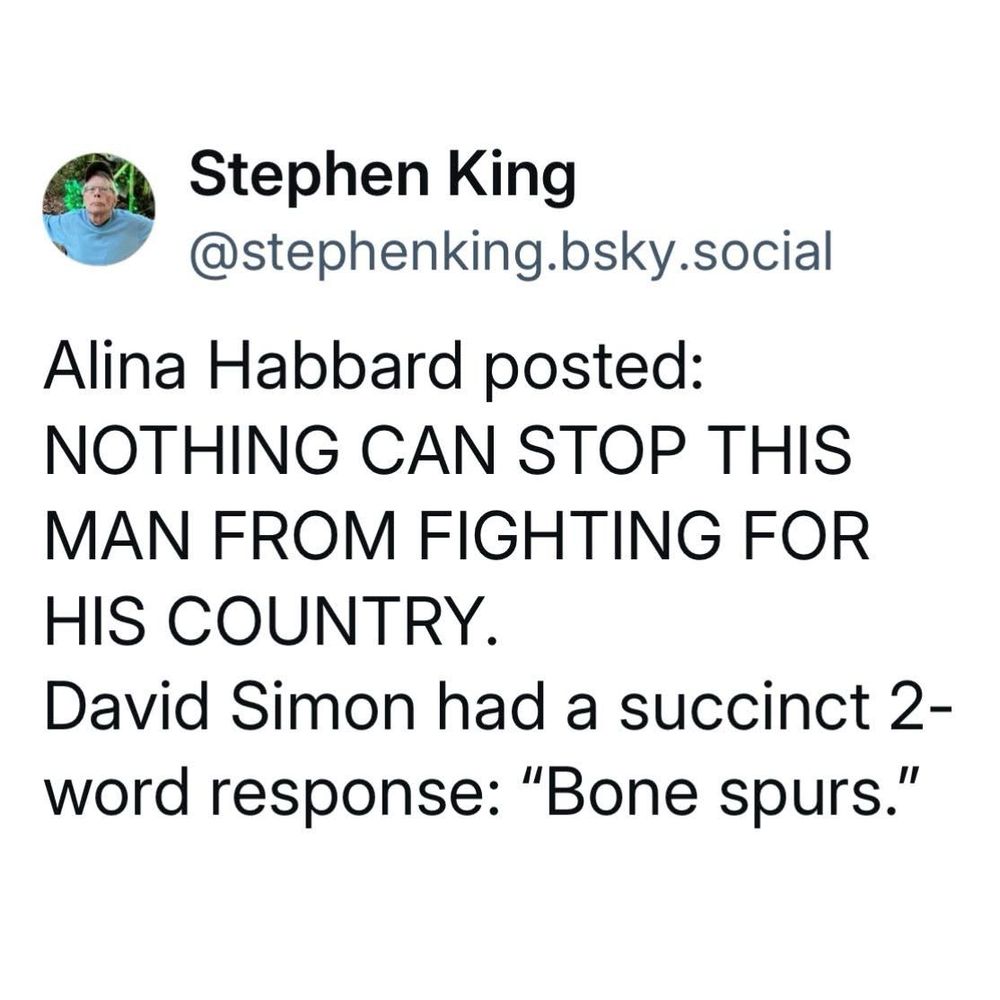This screenshot has height=1000, width=1000.
Task: Click the word FIGHTING in the post
Action: [x=568, y=535]
